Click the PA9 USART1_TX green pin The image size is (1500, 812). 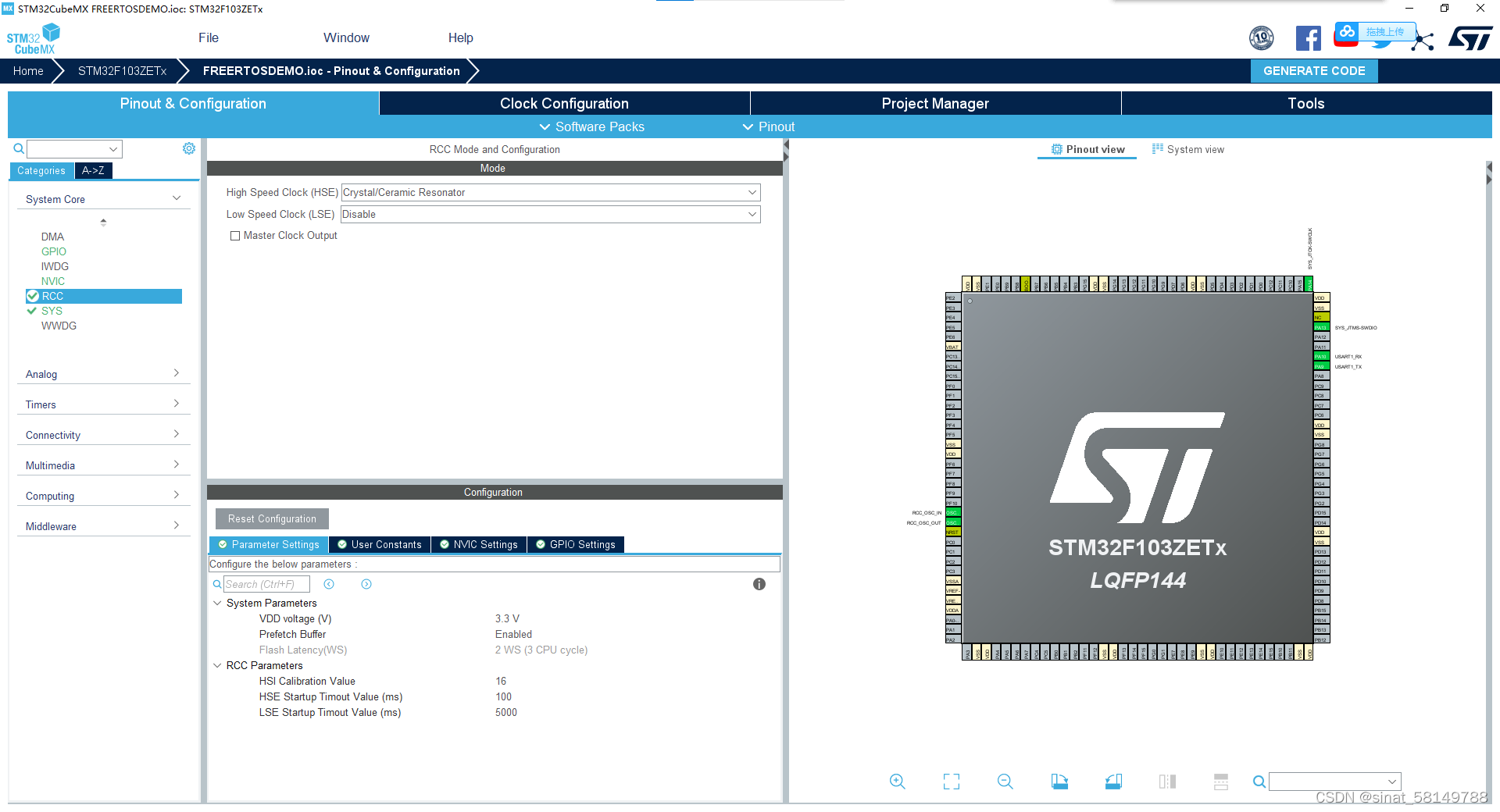point(1320,366)
